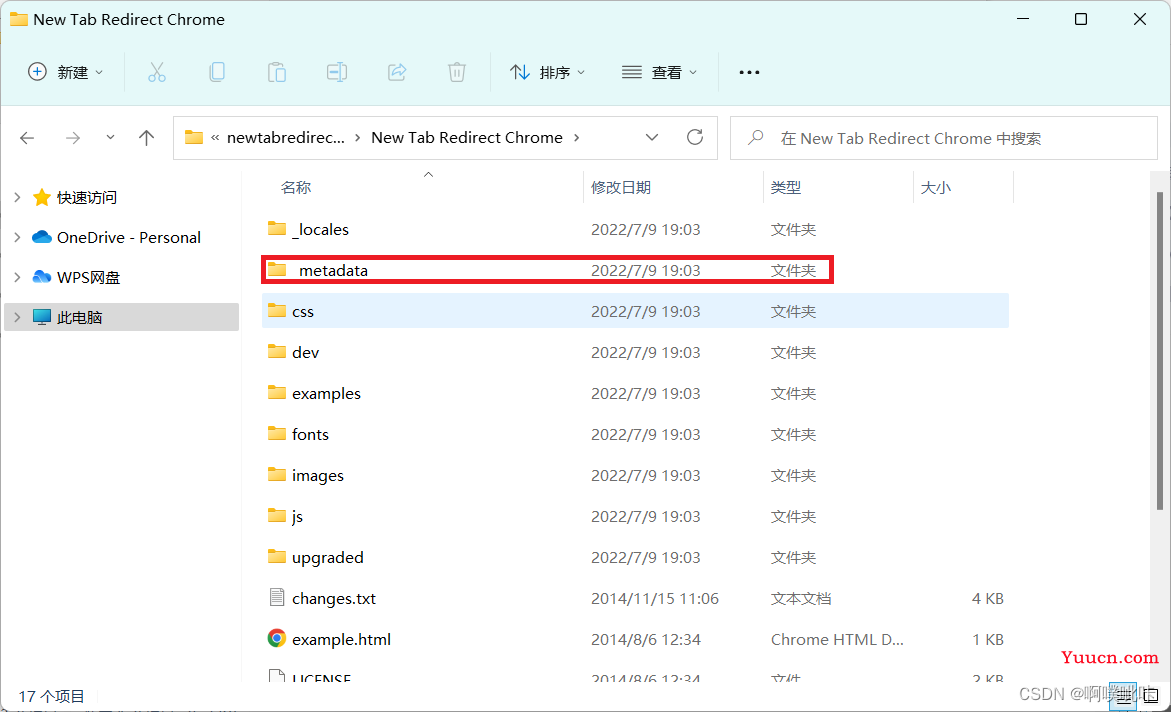Viewport: 1171px width, 712px height.
Task: Sort by the 名称 column header
Action: [x=296, y=188]
